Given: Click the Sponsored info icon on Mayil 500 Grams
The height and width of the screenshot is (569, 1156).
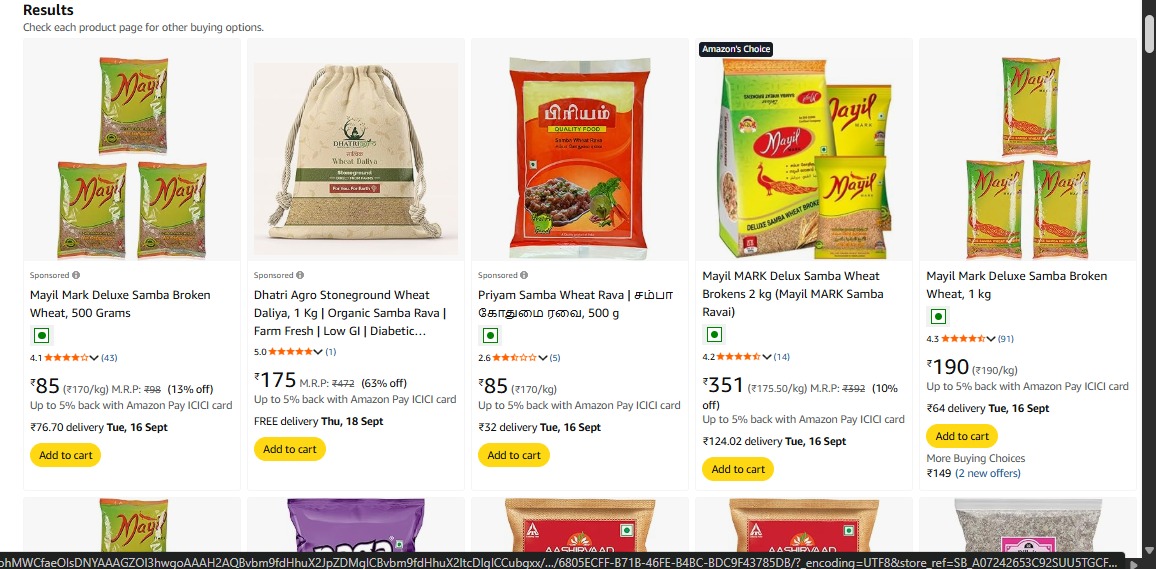Looking at the screenshot, I should (76, 275).
